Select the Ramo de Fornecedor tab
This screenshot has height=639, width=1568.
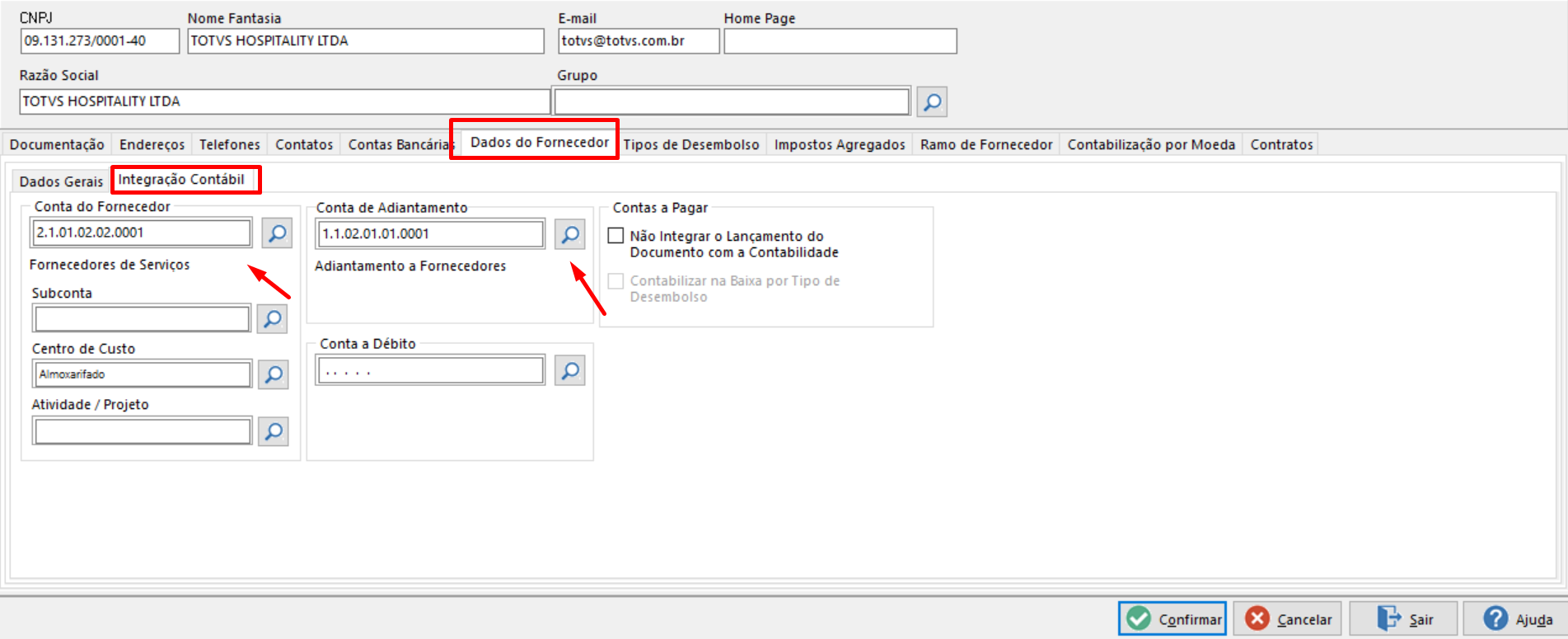986,144
